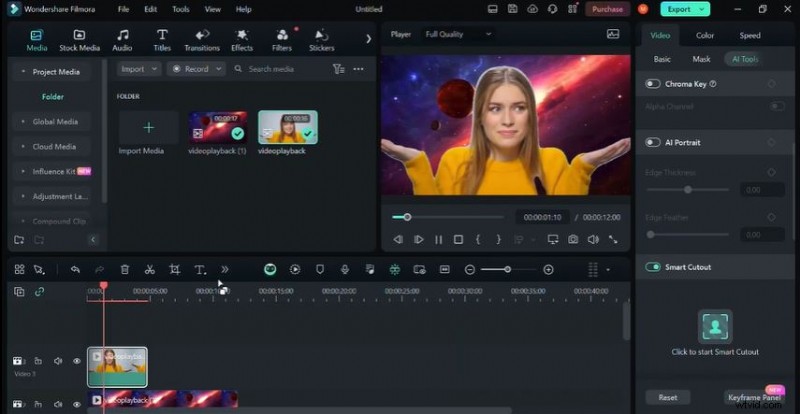This screenshot has width=800, height=414.
Task: Select the Basic sub-tab
Action: coord(662,59)
